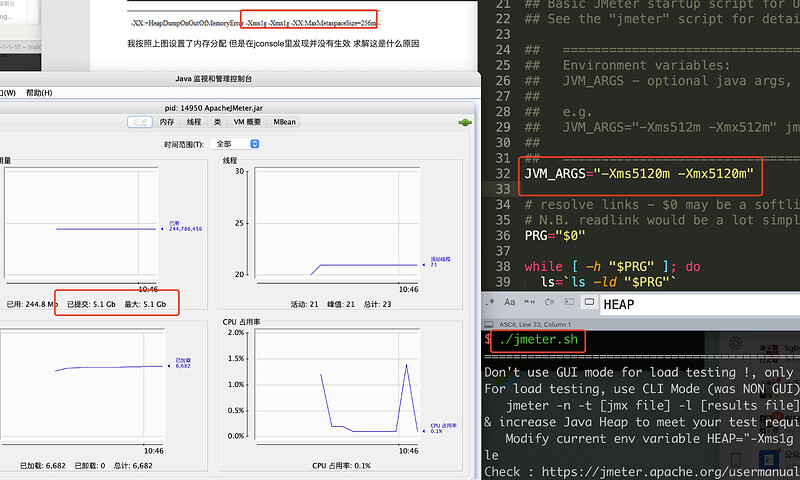Click the ls=`ls -ld "$PRG"` line
The width and height of the screenshot is (800, 480).
608,282
